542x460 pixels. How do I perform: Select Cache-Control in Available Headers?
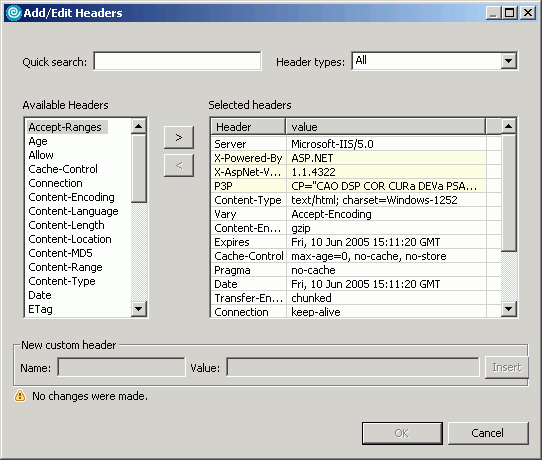point(63,169)
